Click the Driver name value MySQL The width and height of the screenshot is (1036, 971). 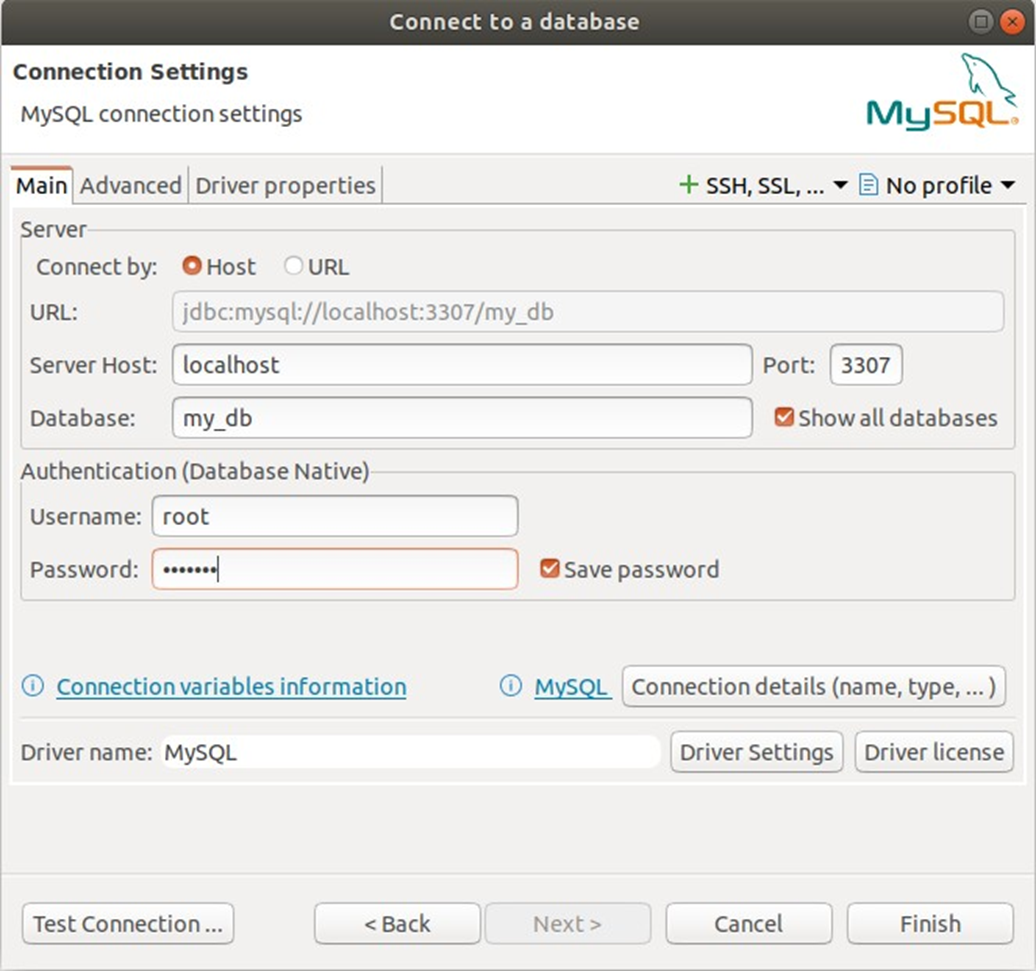410,752
